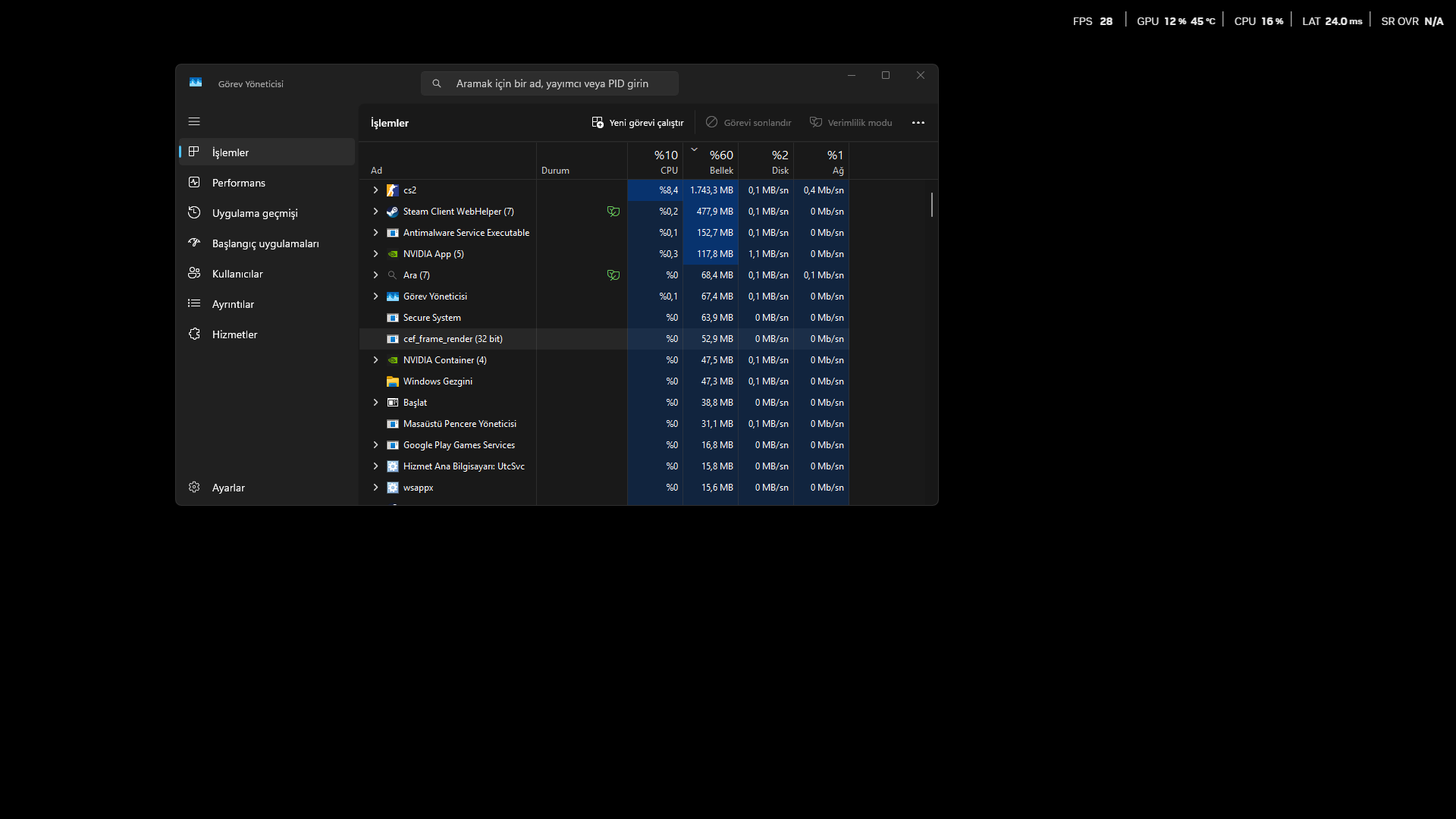Sort by the Ağ column header
Screen dimensions: 1456x819
(821, 161)
